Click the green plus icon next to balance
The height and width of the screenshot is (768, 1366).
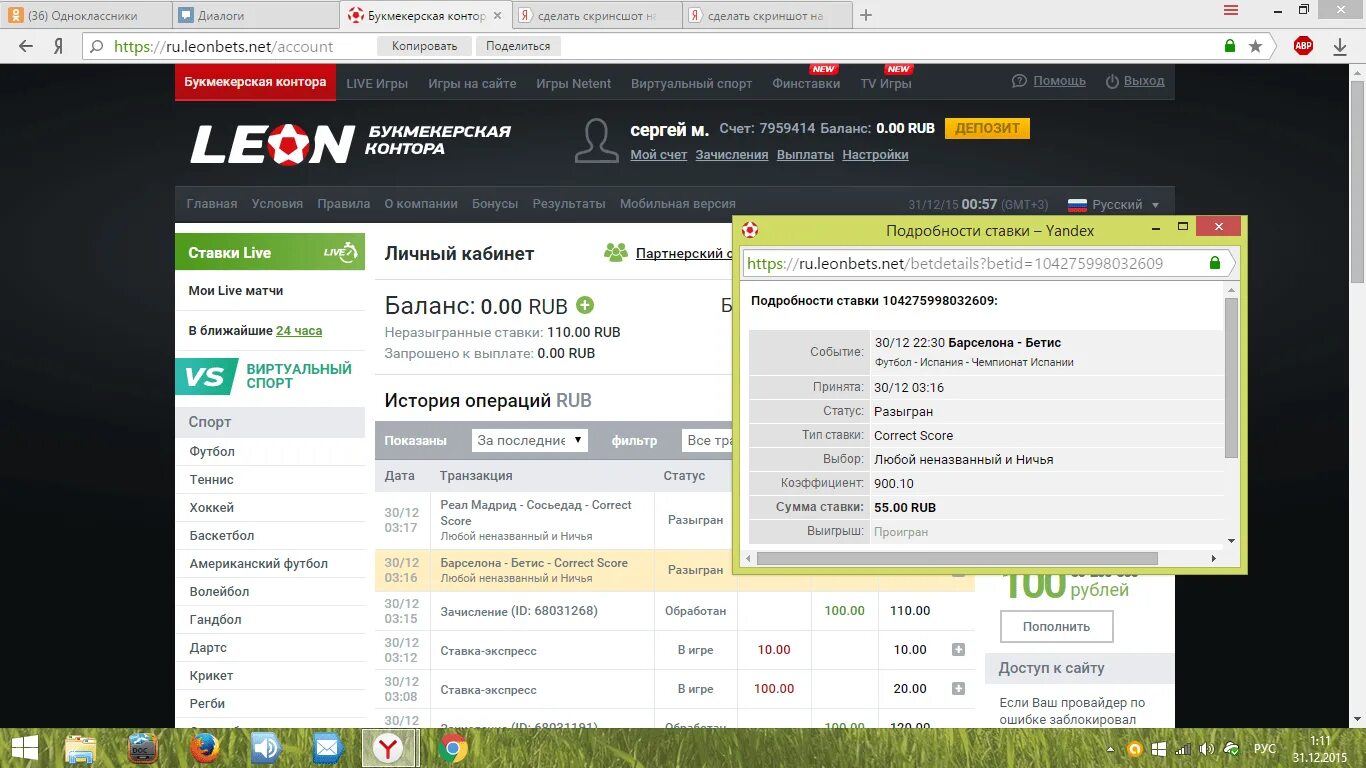coord(585,305)
